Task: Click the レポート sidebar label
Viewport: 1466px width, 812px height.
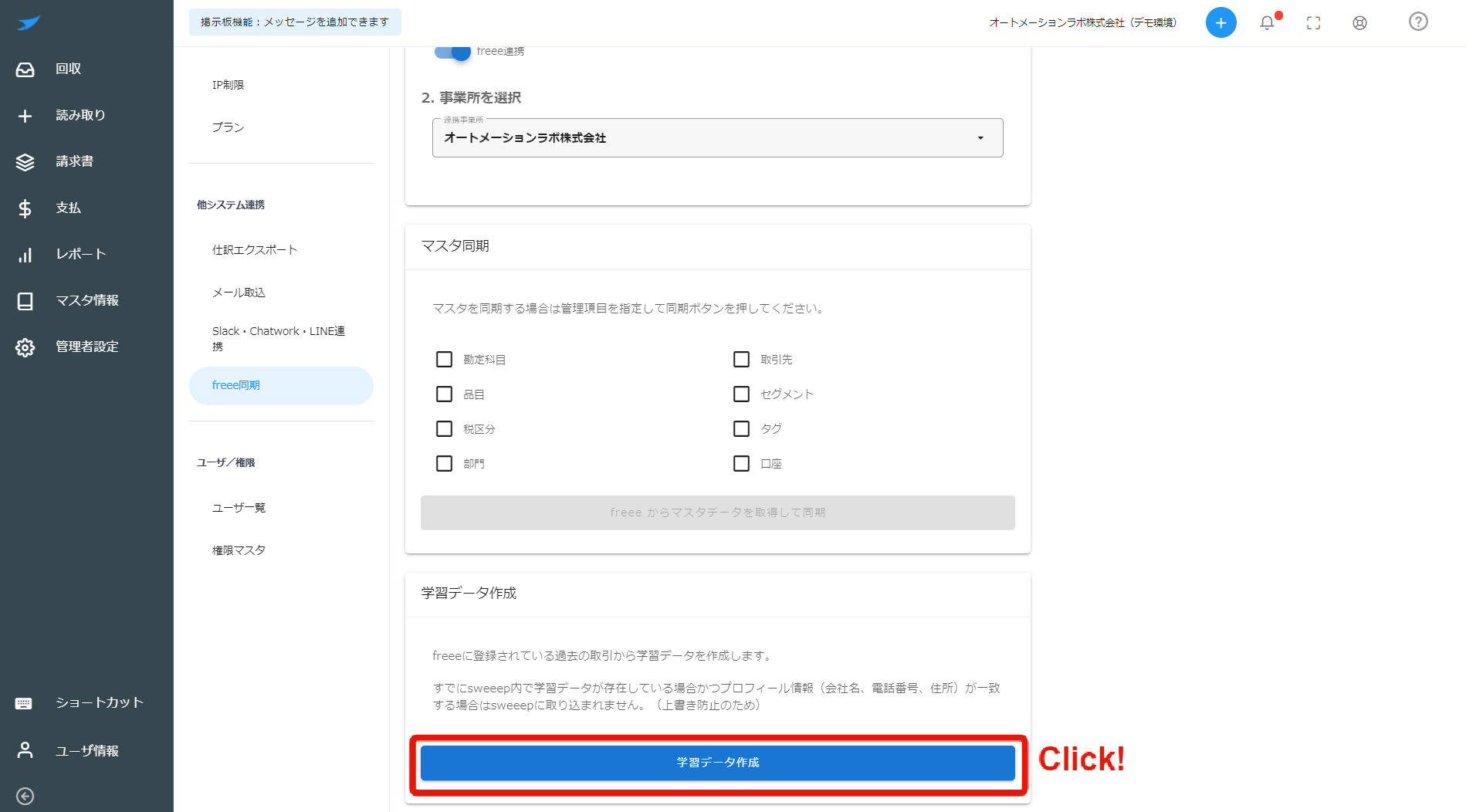Action: 80,254
